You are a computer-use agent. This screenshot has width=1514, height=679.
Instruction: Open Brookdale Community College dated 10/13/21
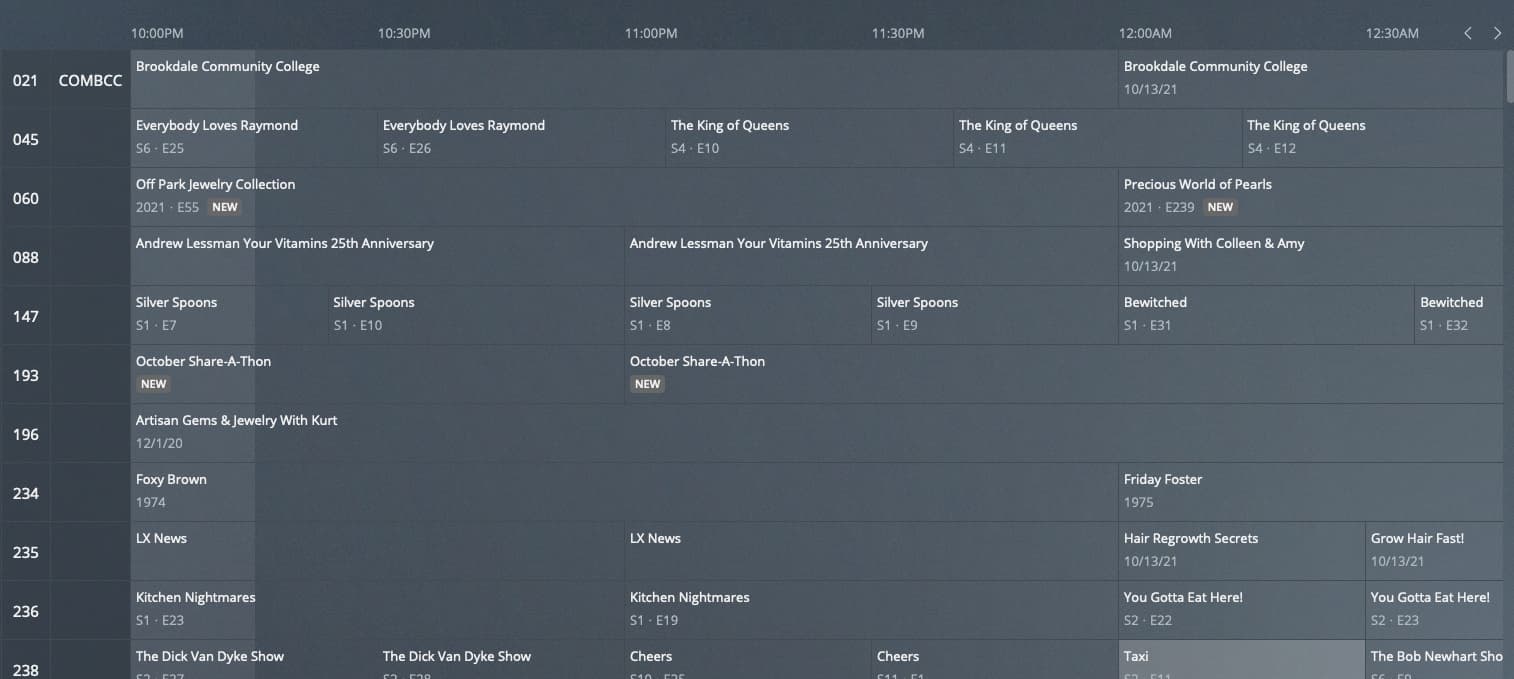[1311, 80]
